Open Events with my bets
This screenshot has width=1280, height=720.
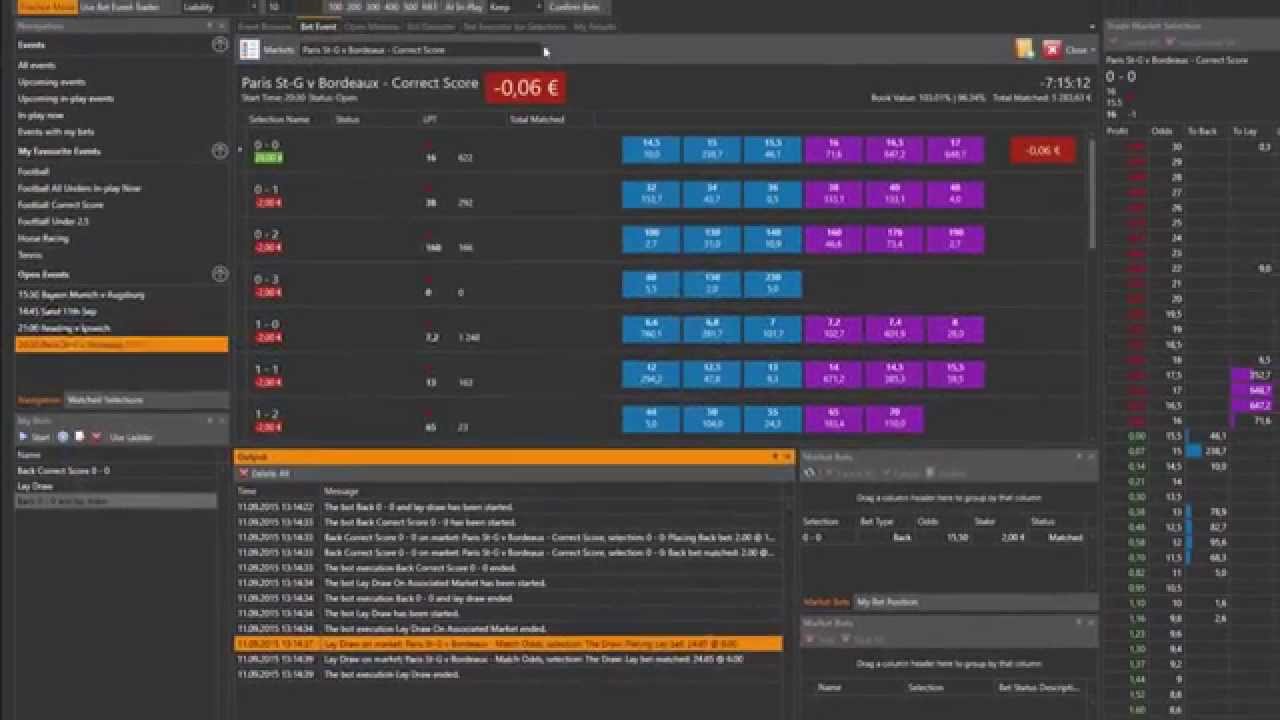(x=56, y=131)
